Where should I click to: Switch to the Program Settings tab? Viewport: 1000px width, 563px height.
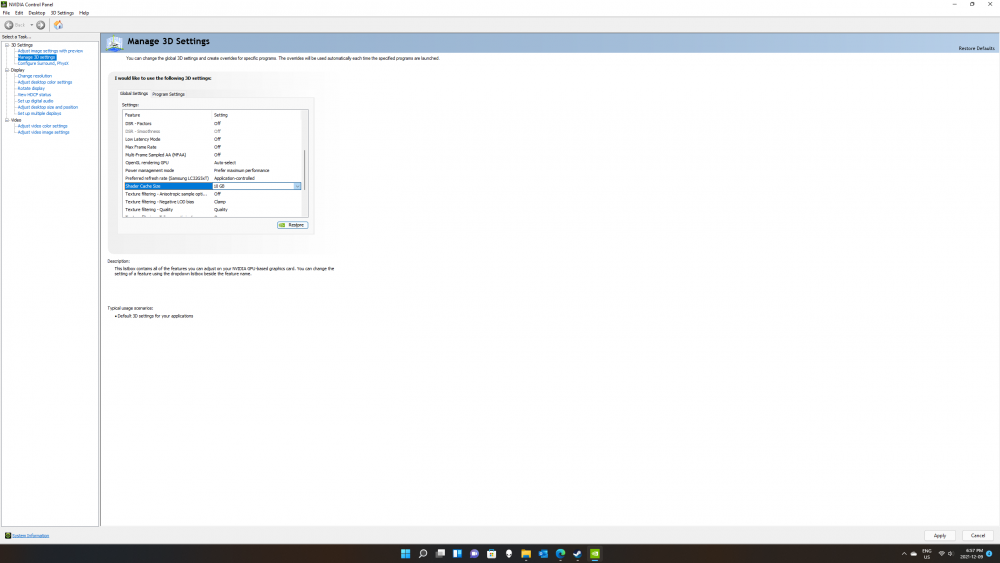click(168, 94)
